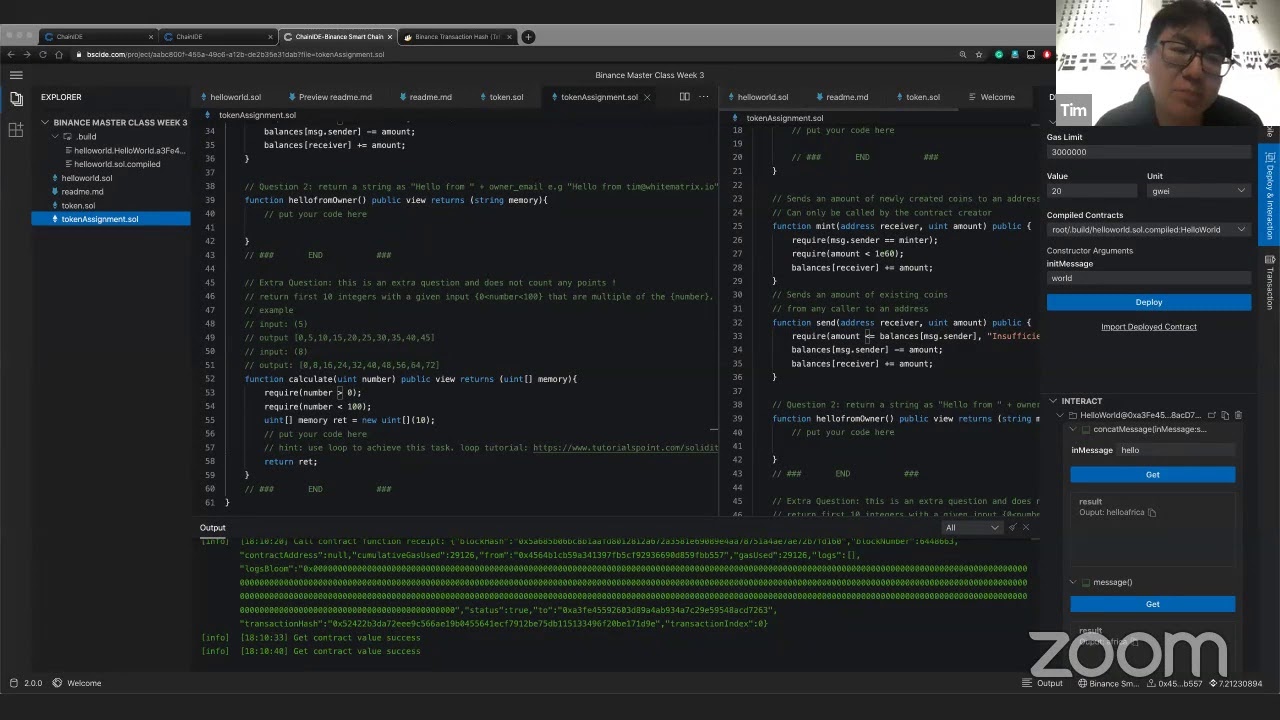Collapse the INTERACT section

[x=1053, y=401]
